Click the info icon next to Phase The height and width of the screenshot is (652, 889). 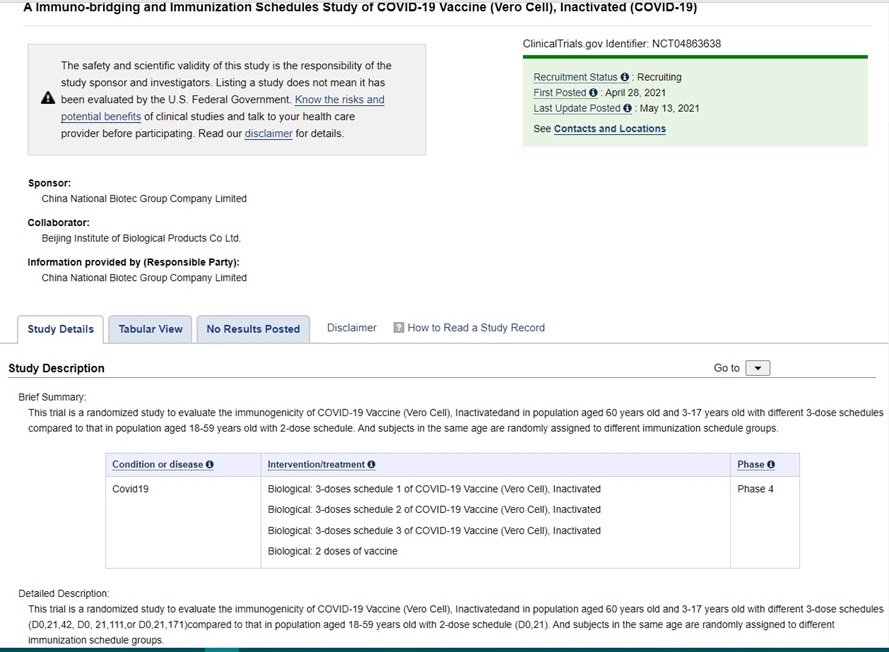pyautogui.click(x=771, y=465)
